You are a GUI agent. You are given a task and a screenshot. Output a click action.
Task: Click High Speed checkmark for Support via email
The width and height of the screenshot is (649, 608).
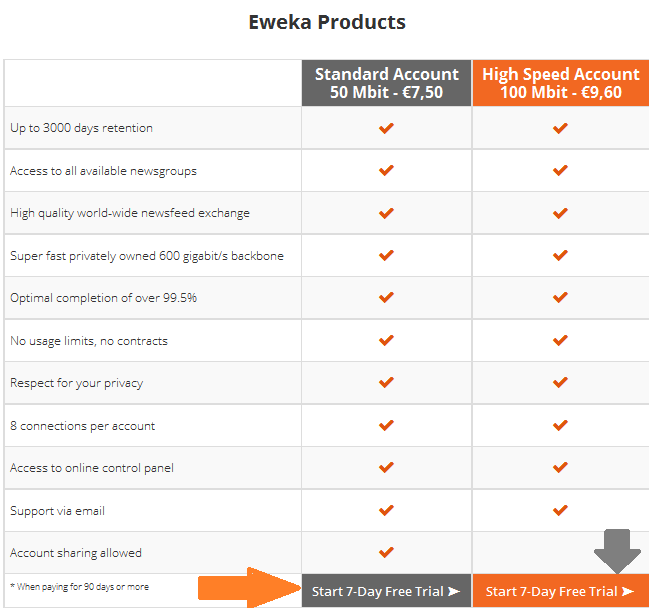560,510
